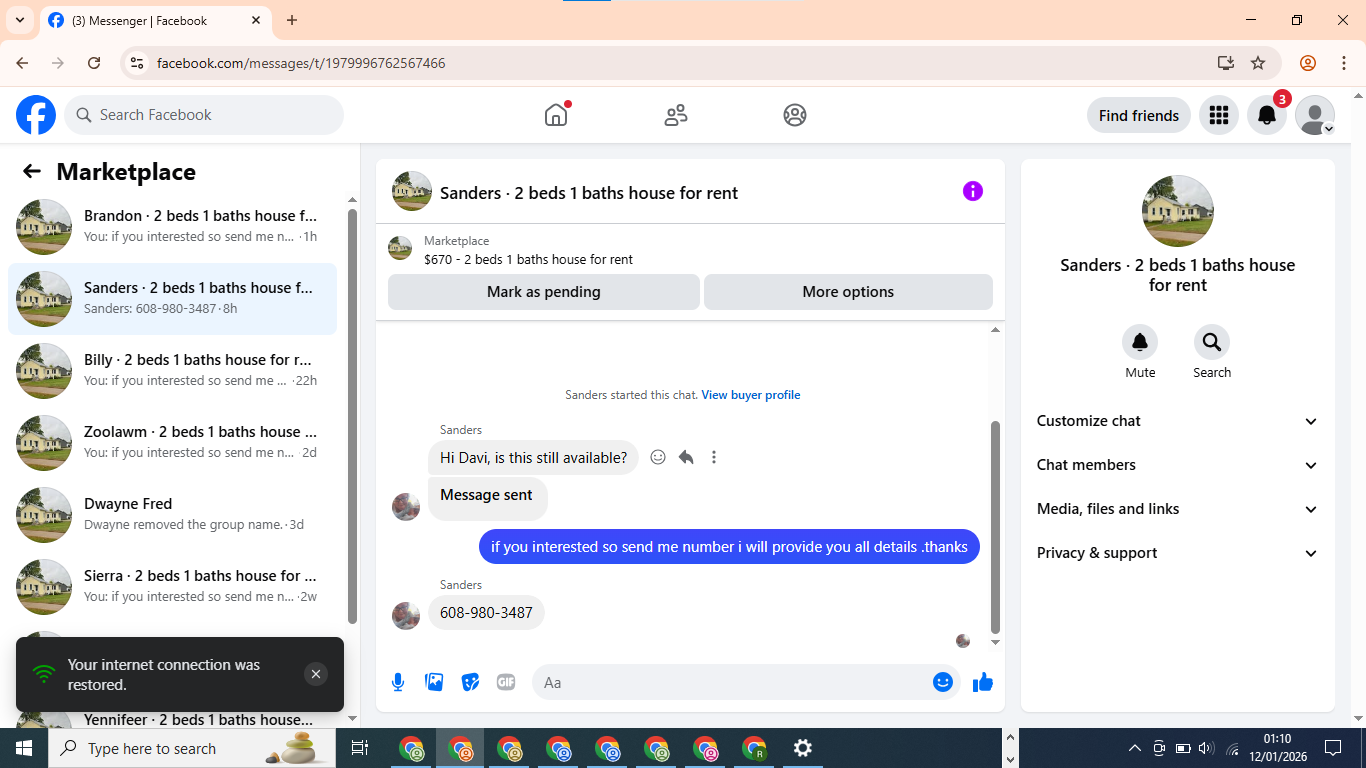Click the Aa message input box

tap(732, 682)
